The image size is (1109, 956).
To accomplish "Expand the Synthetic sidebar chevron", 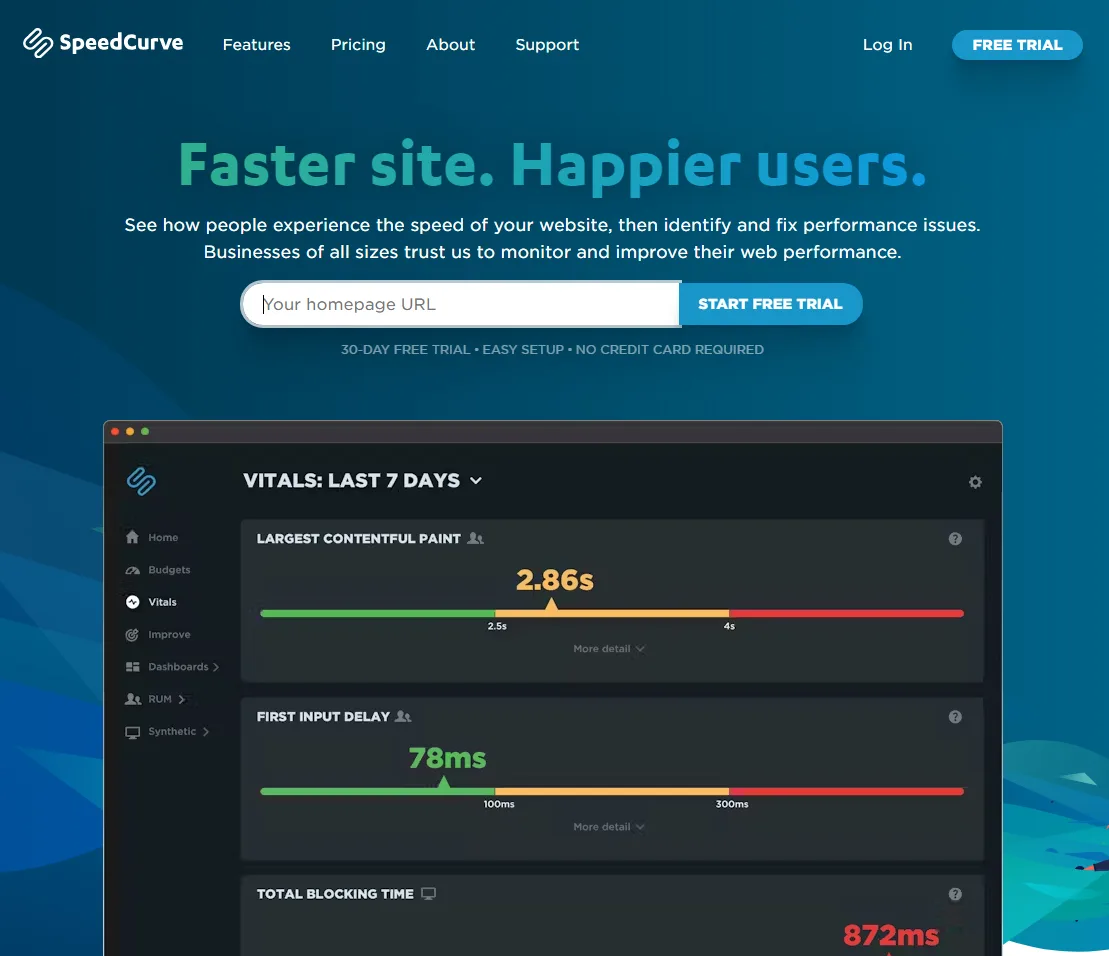I will 206,732.
